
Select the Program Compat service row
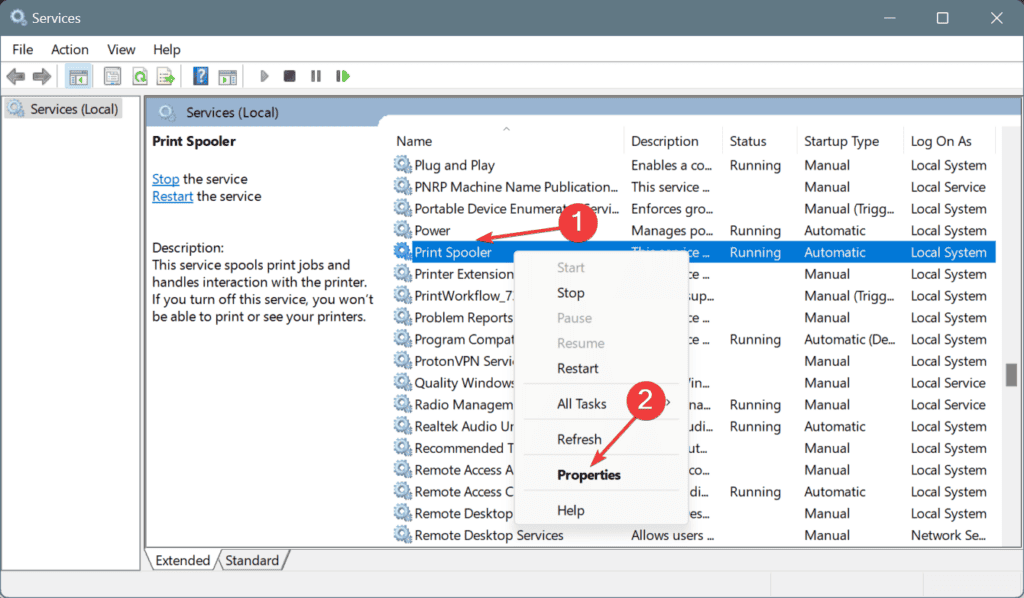(x=694, y=339)
